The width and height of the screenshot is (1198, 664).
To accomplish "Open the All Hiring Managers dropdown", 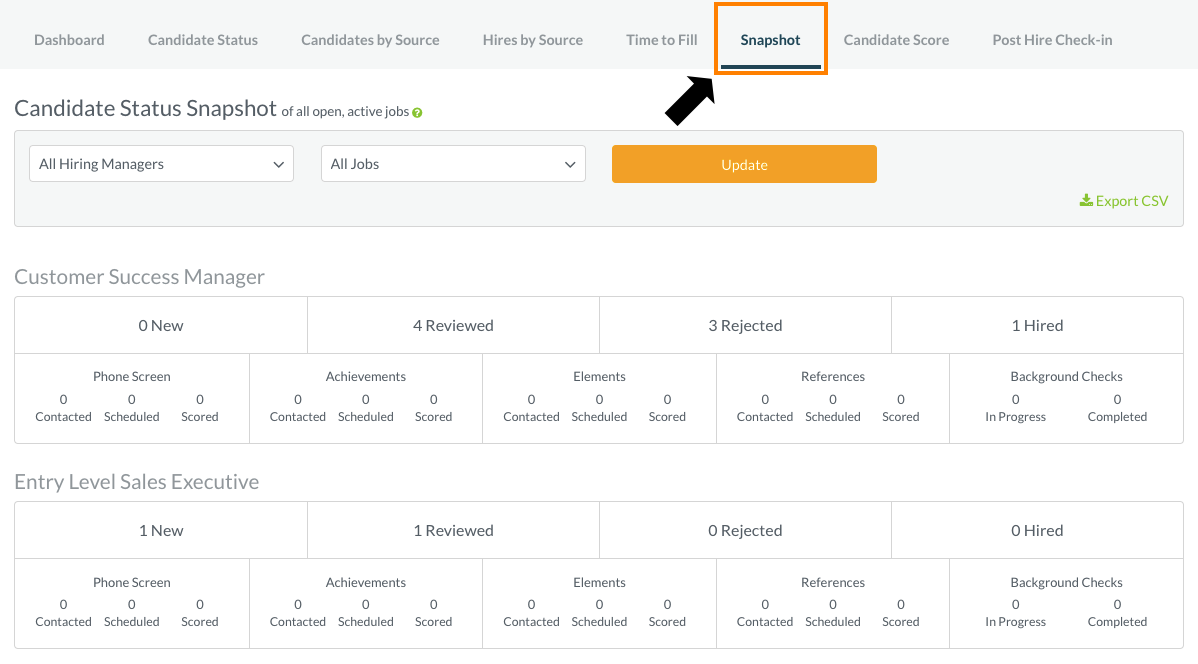I will click(x=161, y=164).
